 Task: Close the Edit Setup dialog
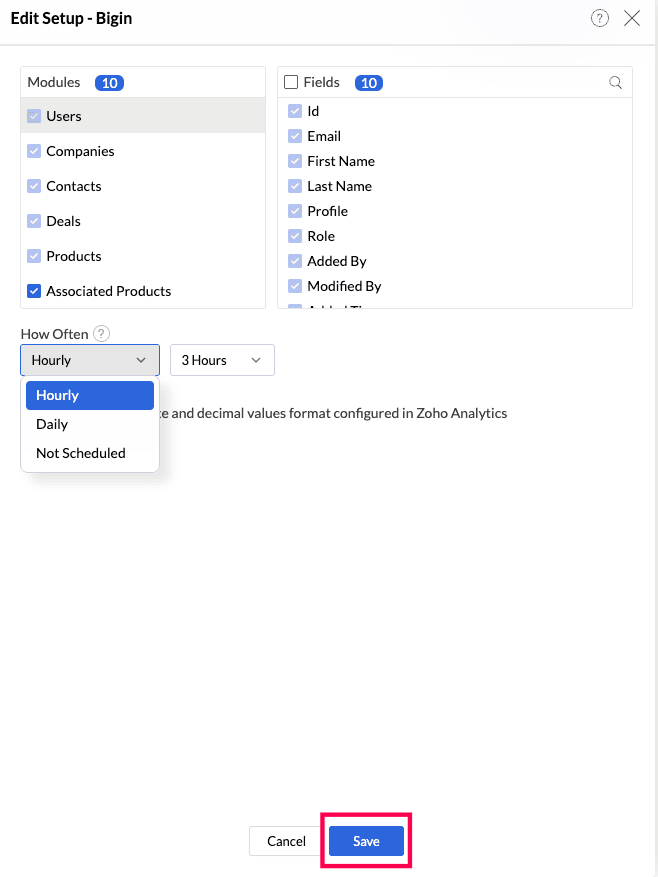632,18
